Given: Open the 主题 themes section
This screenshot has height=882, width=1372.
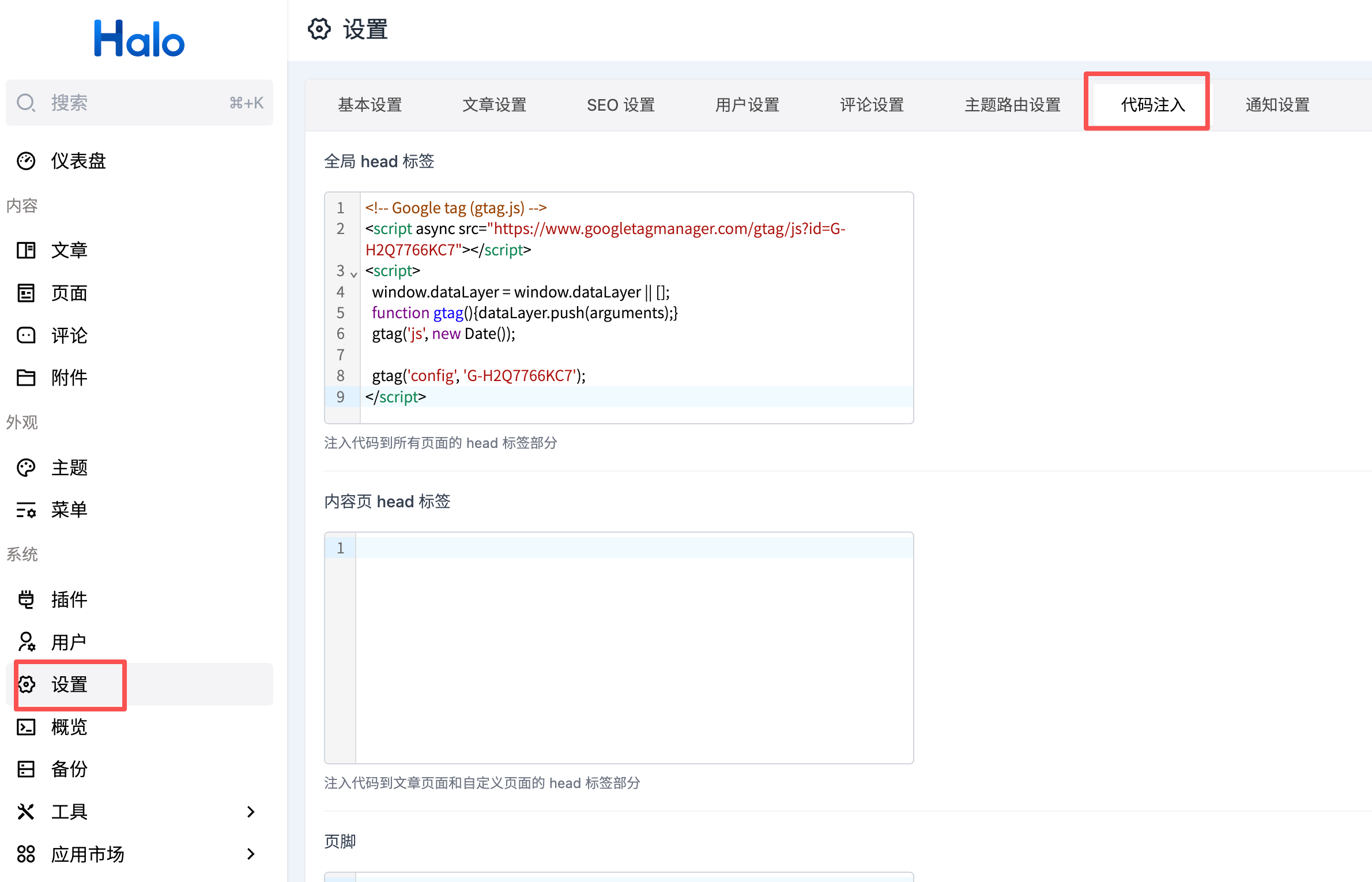Looking at the screenshot, I should (26, 467).
